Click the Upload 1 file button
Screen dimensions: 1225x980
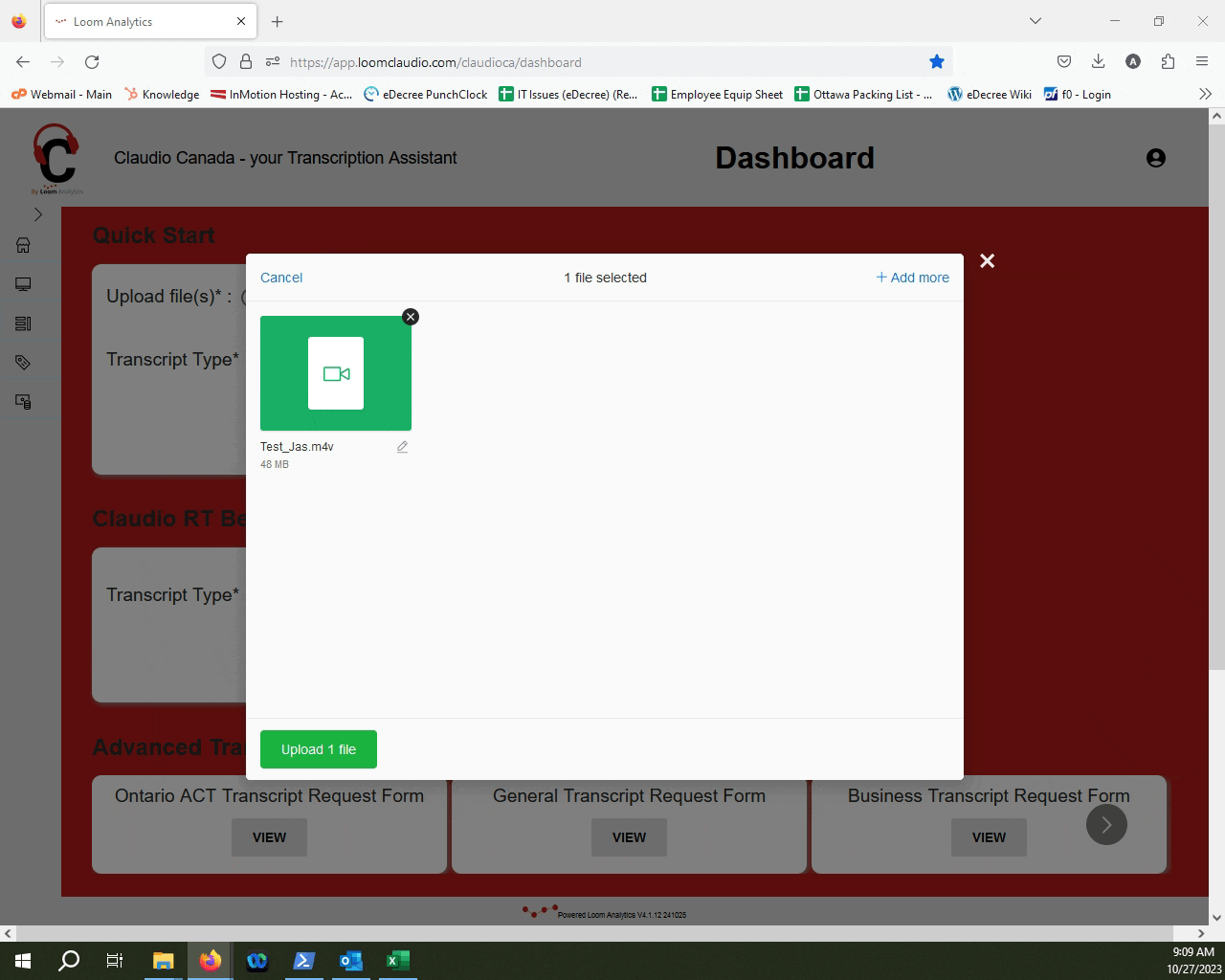[319, 749]
